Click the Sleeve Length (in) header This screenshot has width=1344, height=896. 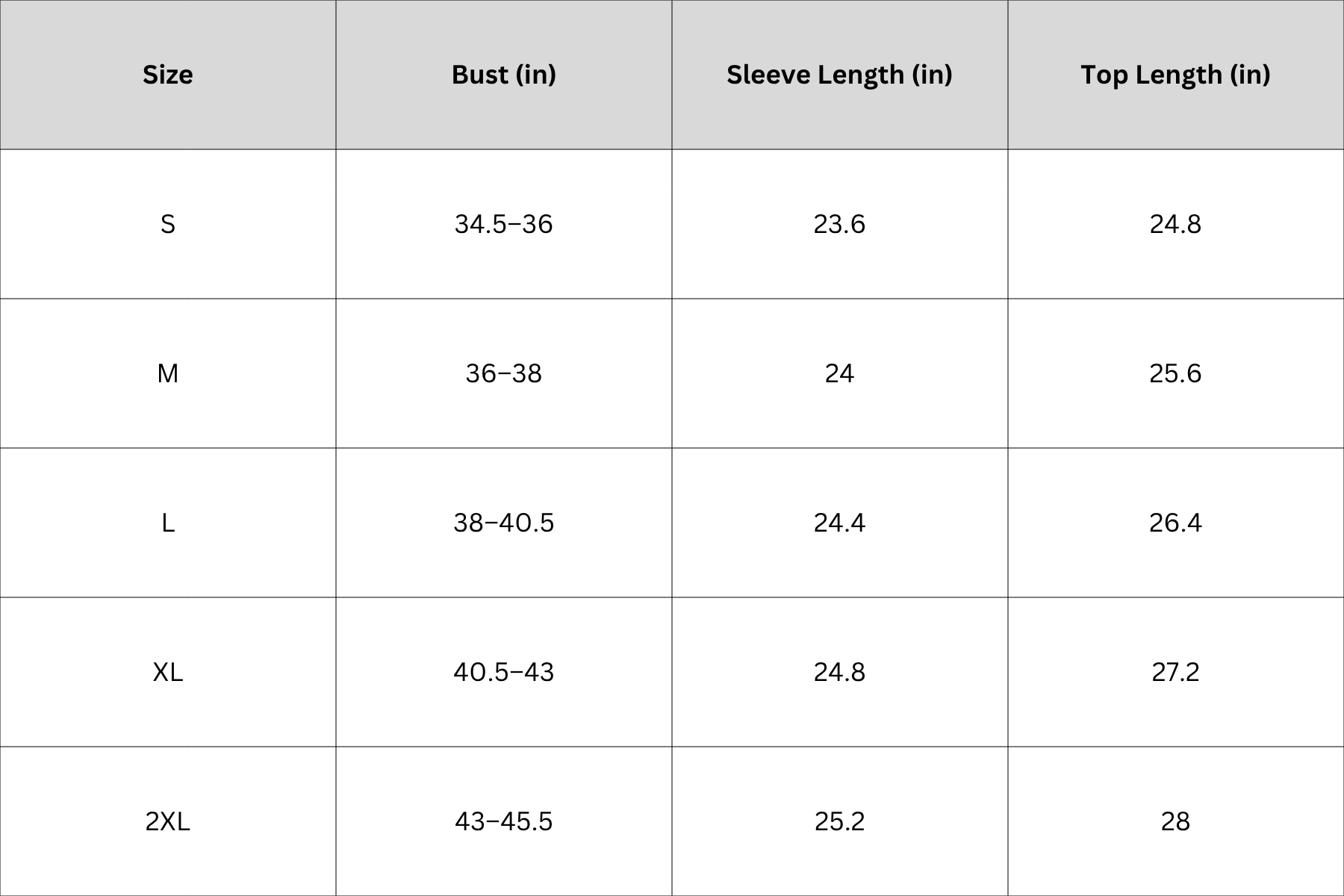click(x=840, y=75)
